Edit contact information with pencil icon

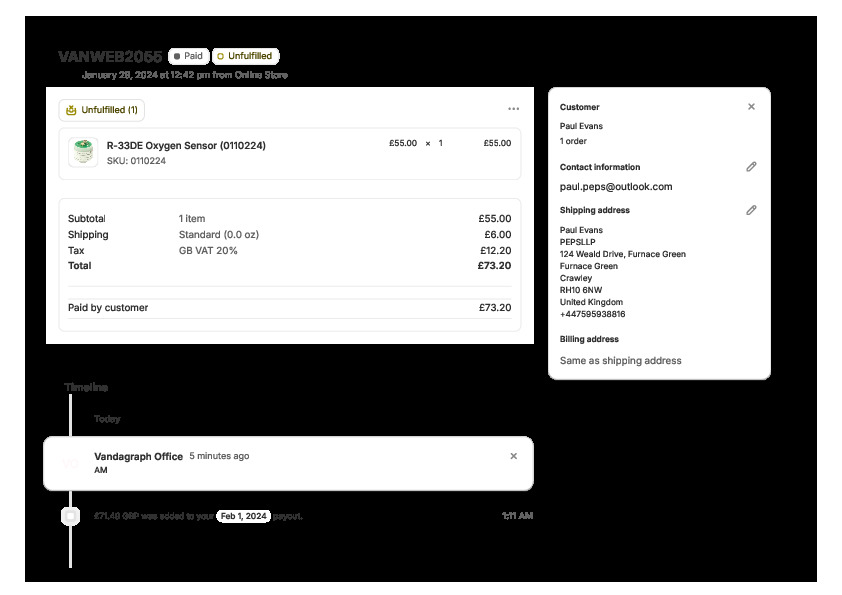(x=751, y=167)
